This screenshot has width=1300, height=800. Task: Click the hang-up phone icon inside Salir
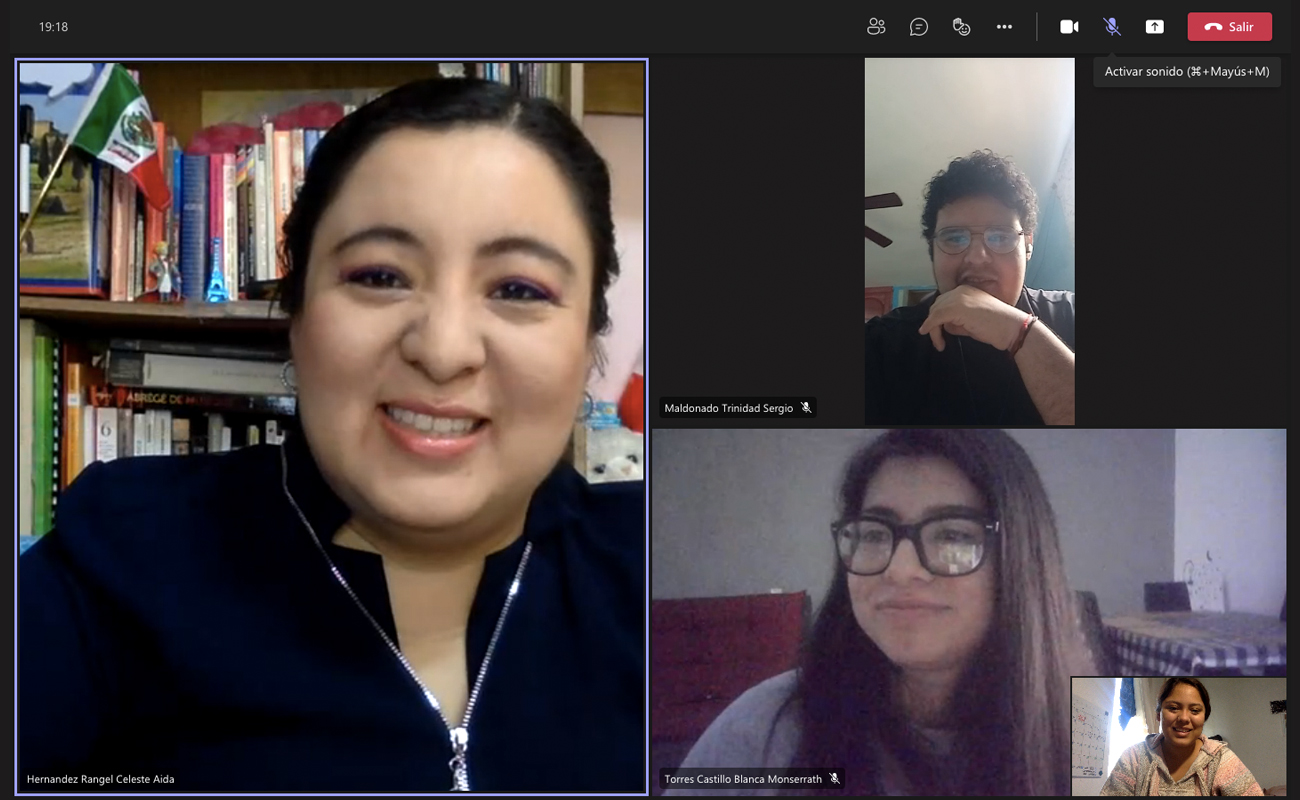click(x=1213, y=27)
